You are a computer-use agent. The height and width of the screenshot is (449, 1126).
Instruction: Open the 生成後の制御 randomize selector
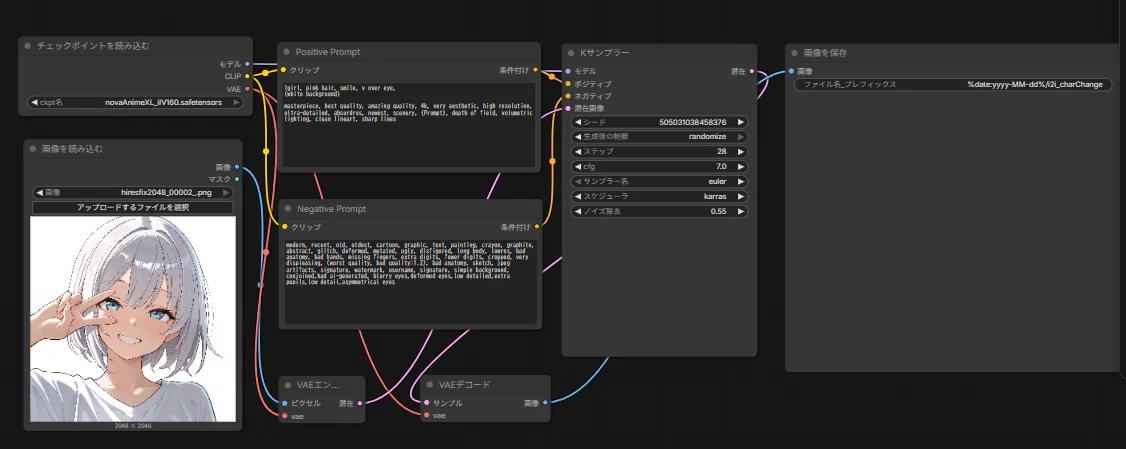[659, 136]
